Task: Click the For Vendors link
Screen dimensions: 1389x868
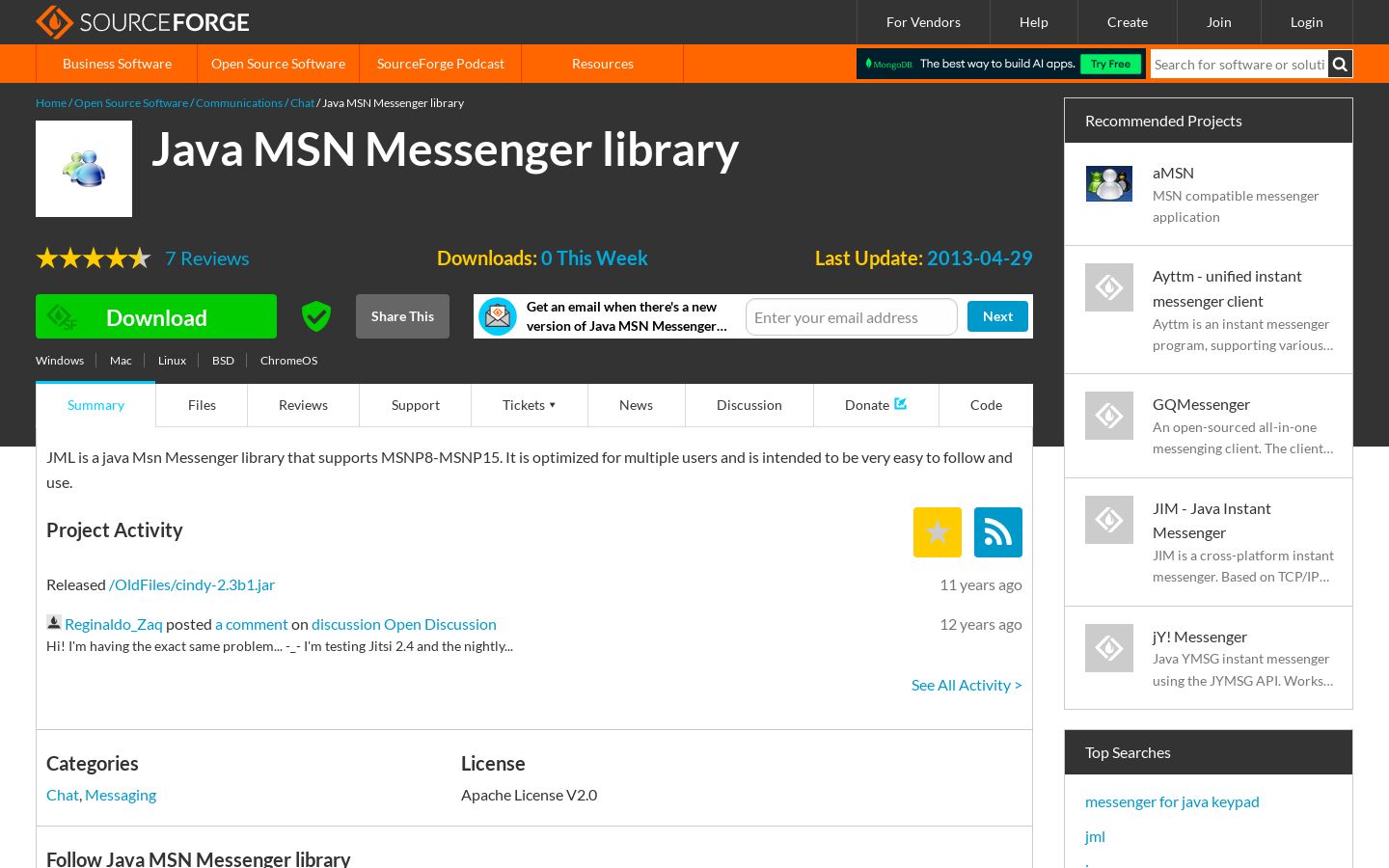Action: point(923,22)
